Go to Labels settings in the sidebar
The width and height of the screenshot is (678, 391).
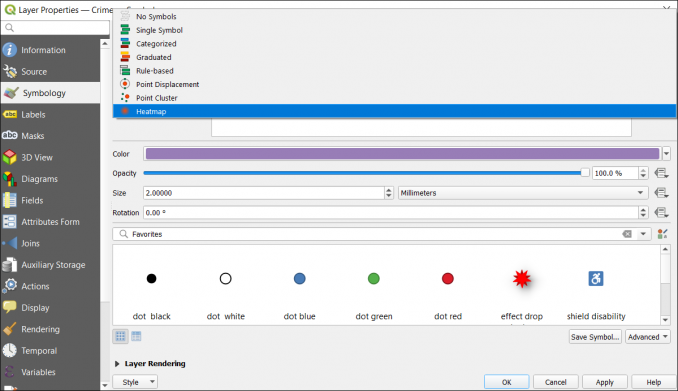pyautogui.click(x=50, y=115)
